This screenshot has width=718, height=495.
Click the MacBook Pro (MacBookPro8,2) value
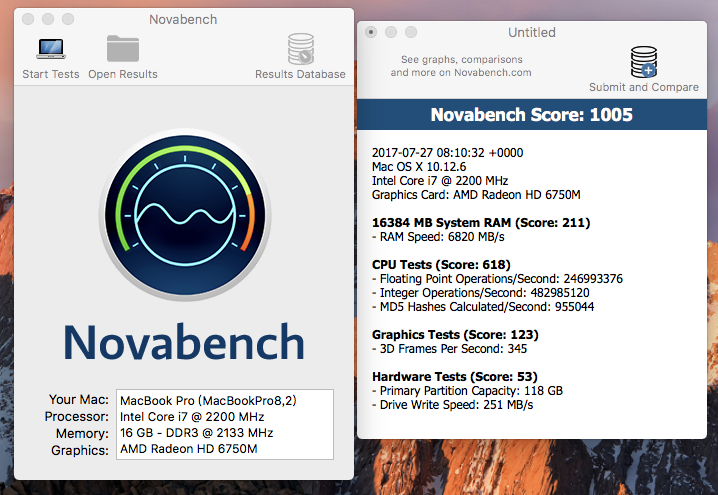208,401
